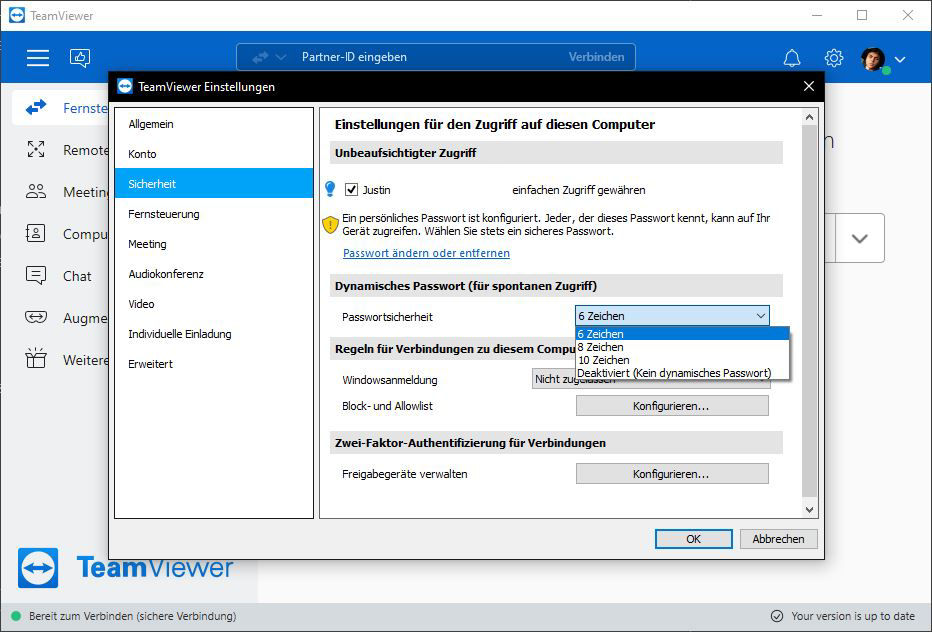
Task: Click Passwort ändern oder entfernen link
Action: [426, 253]
